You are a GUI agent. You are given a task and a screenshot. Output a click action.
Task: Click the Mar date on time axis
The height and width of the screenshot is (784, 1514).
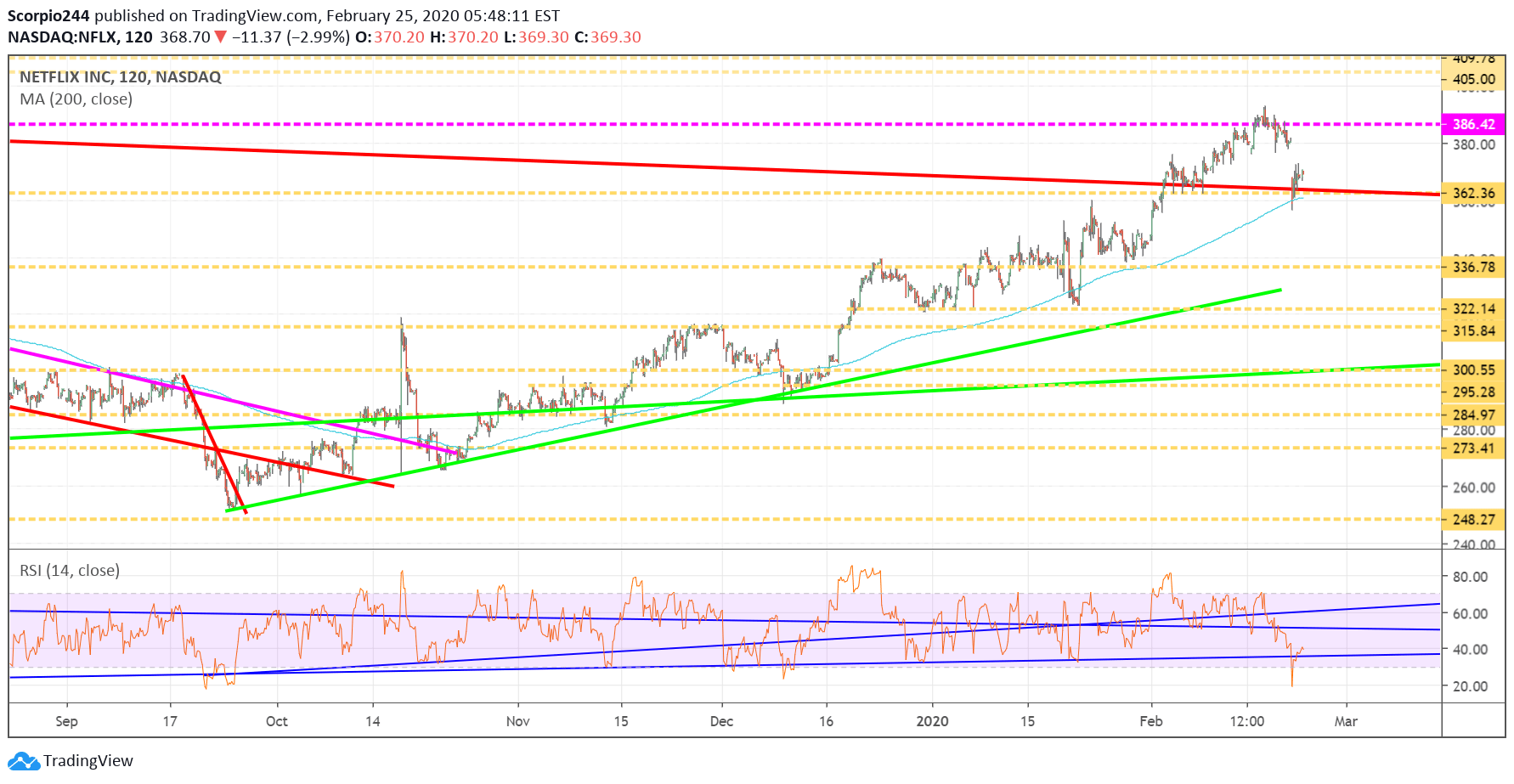tap(1346, 721)
